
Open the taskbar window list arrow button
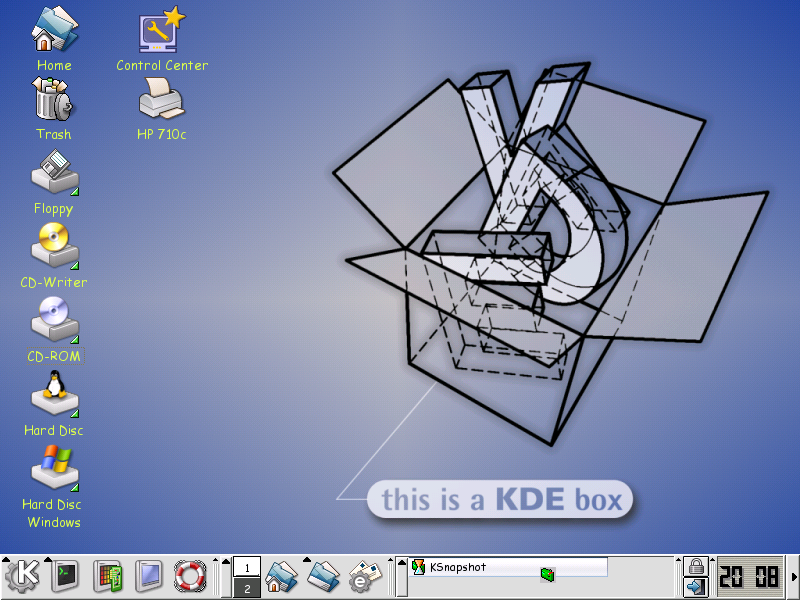click(402, 577)
